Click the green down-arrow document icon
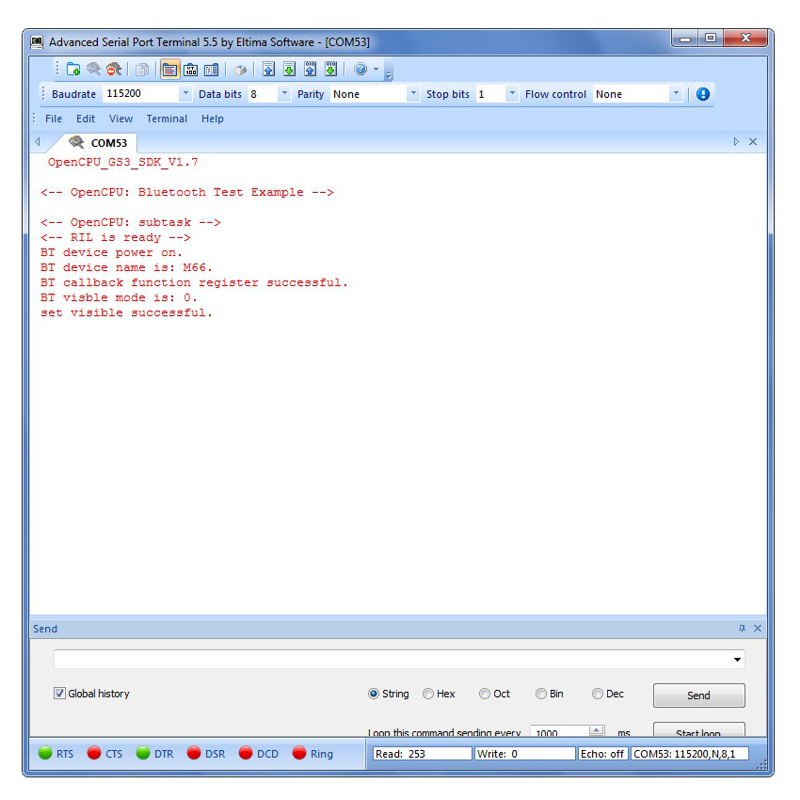800x800 pixels. [289, 69]
